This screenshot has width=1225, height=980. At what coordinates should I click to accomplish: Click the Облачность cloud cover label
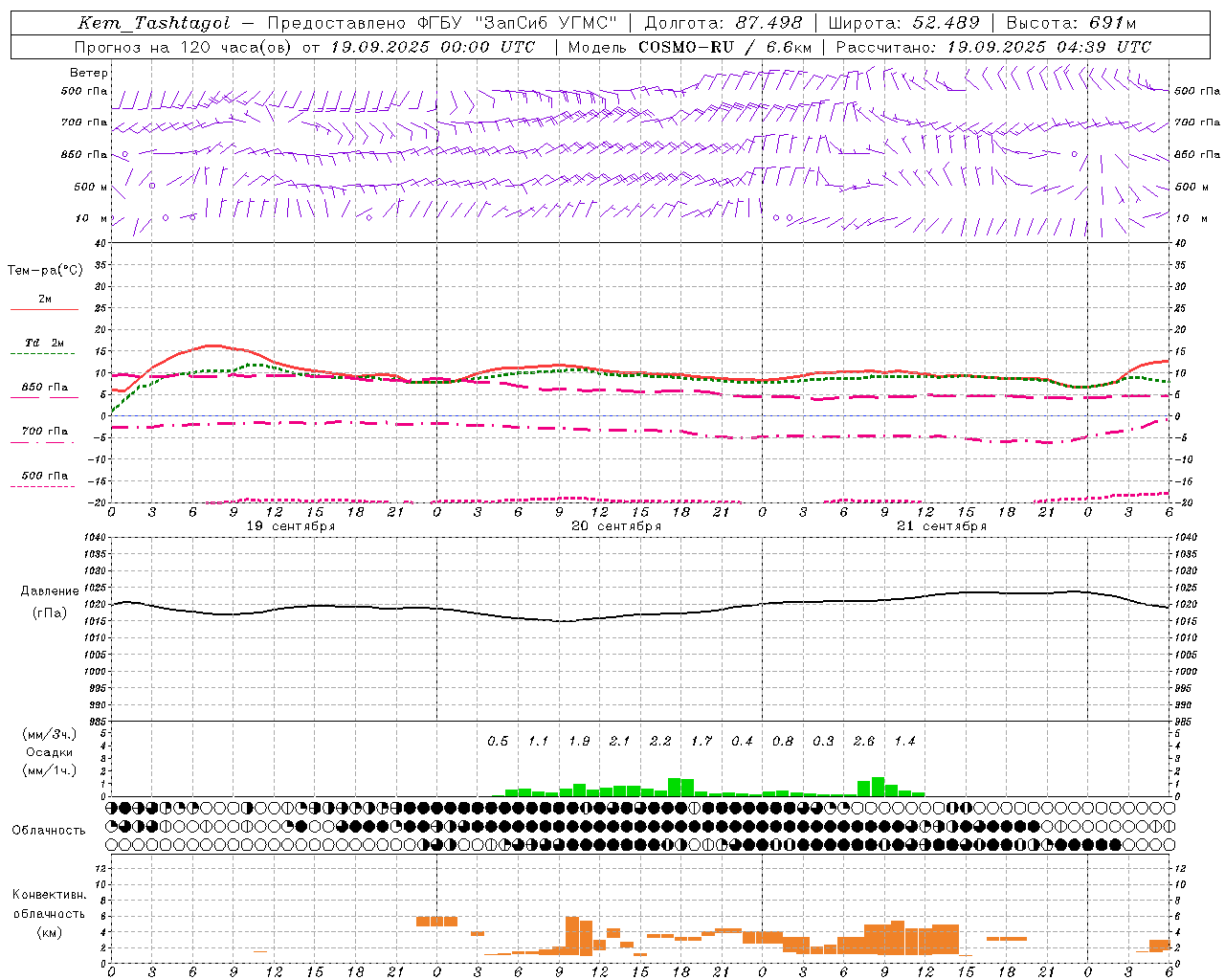(x=49, y=831)
